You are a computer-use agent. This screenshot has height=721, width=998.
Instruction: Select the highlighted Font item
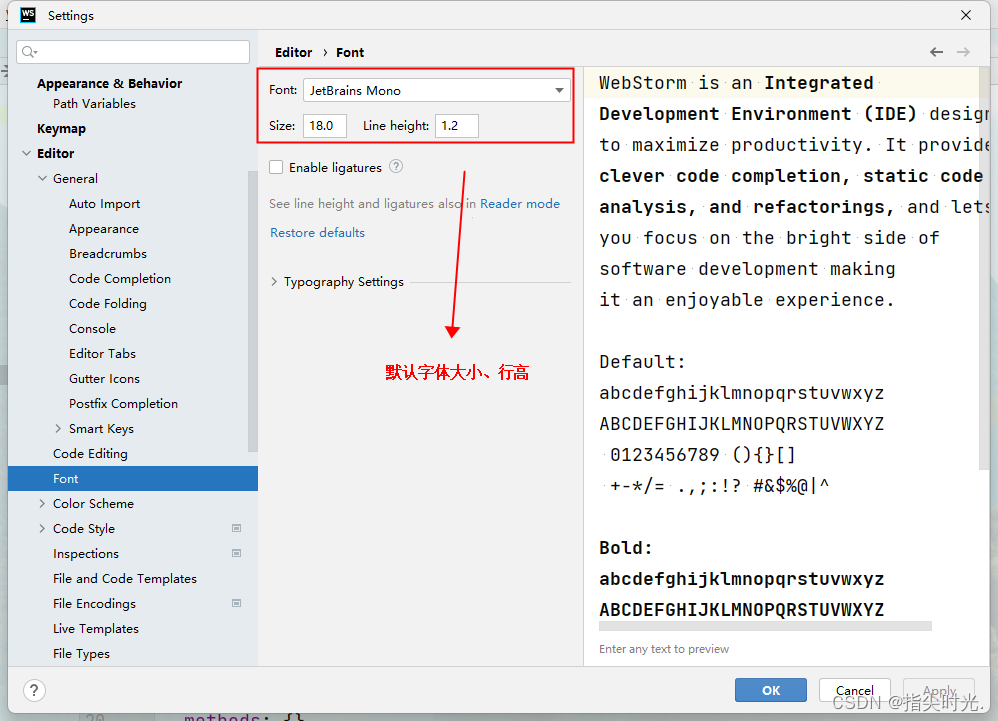coord(133,479)
